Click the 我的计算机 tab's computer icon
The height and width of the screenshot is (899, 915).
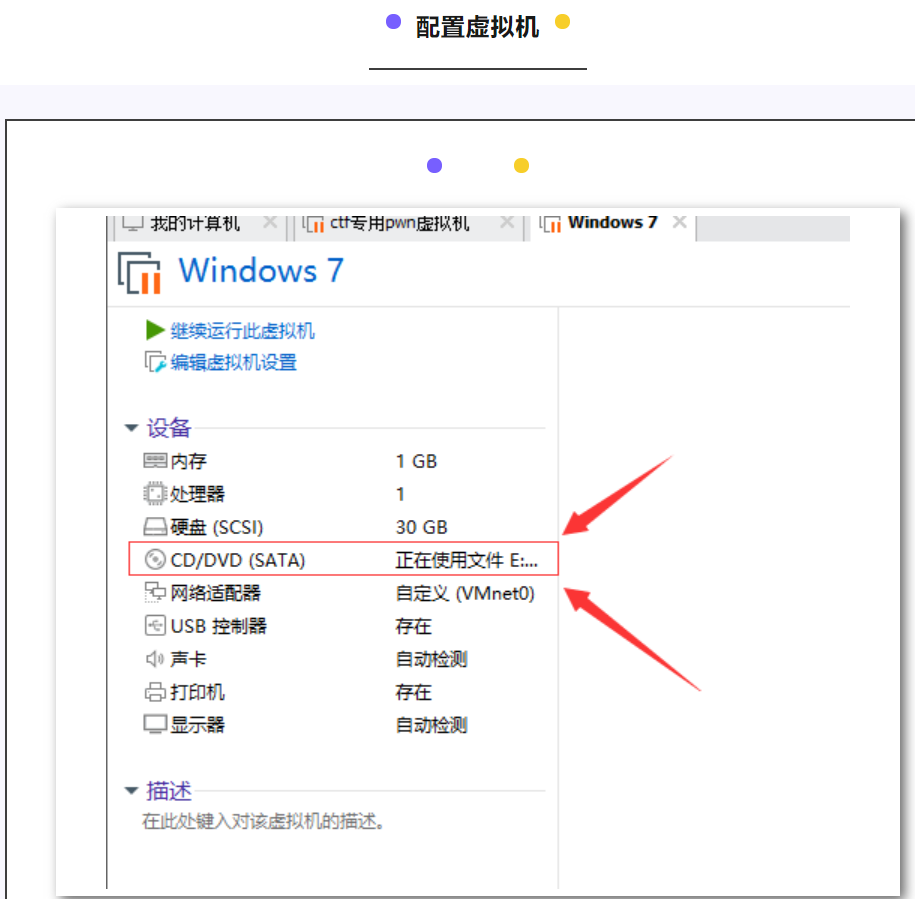(x=133, y=223)
